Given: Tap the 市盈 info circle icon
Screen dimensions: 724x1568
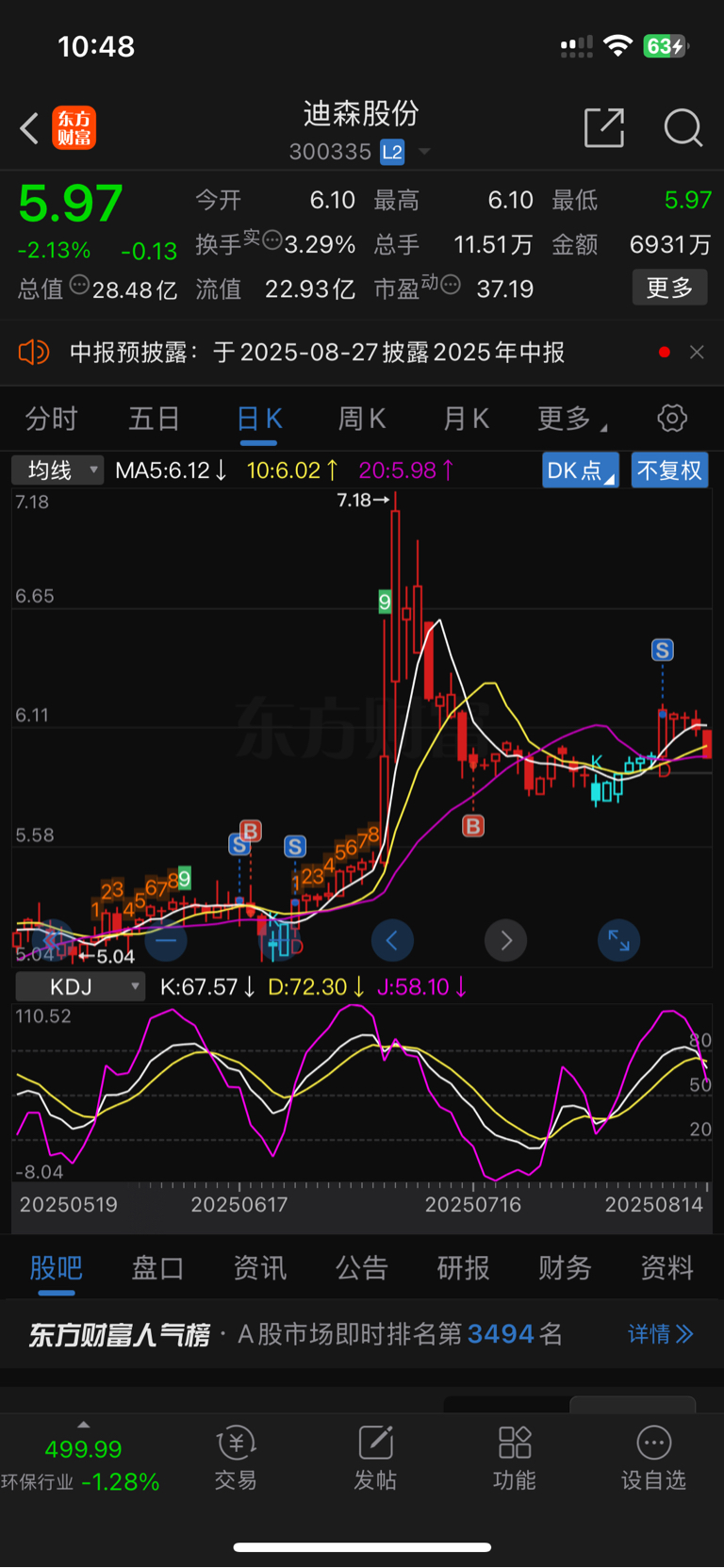Looking at the screenshot, I should coord(450,285).
